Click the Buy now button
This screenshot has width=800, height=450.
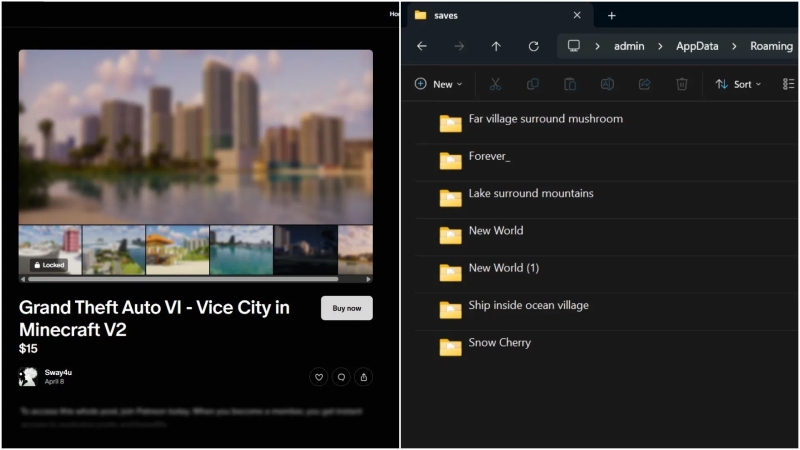point(347,308)
